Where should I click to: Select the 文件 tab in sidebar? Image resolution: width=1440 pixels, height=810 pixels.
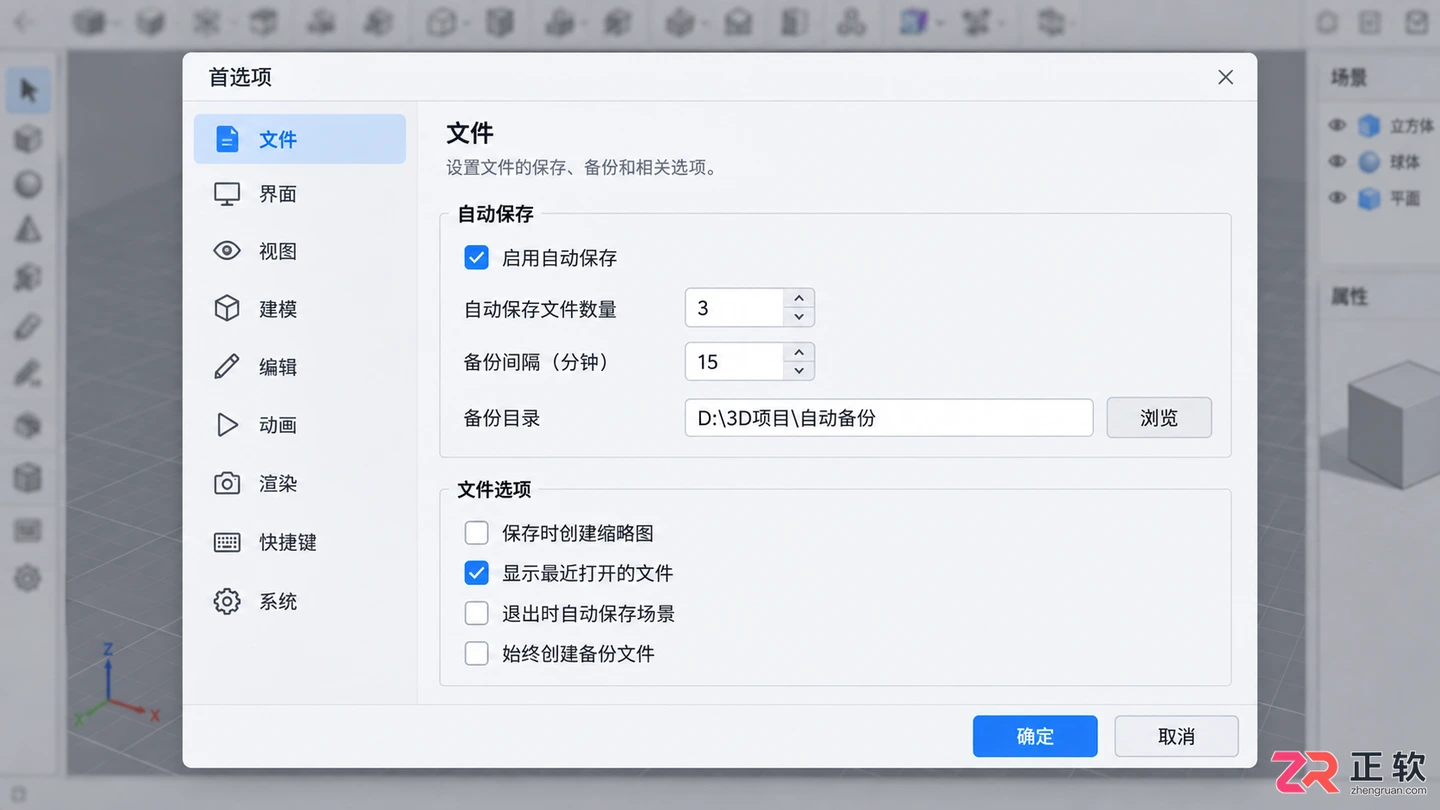[x=299, y=139]
